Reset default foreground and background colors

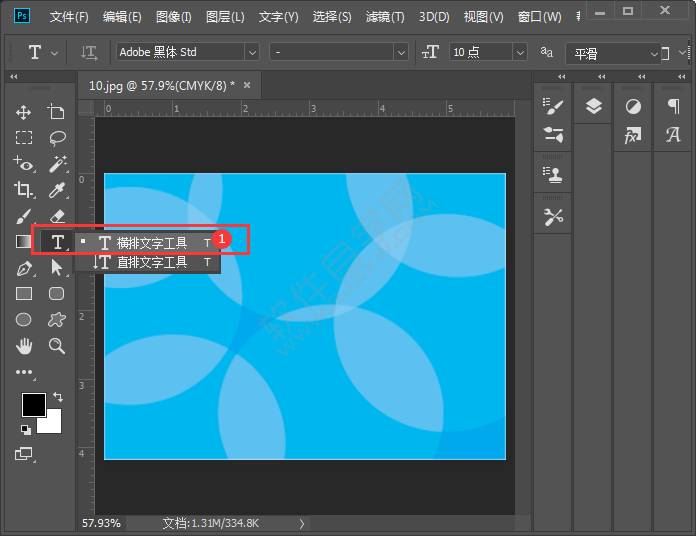26,429
